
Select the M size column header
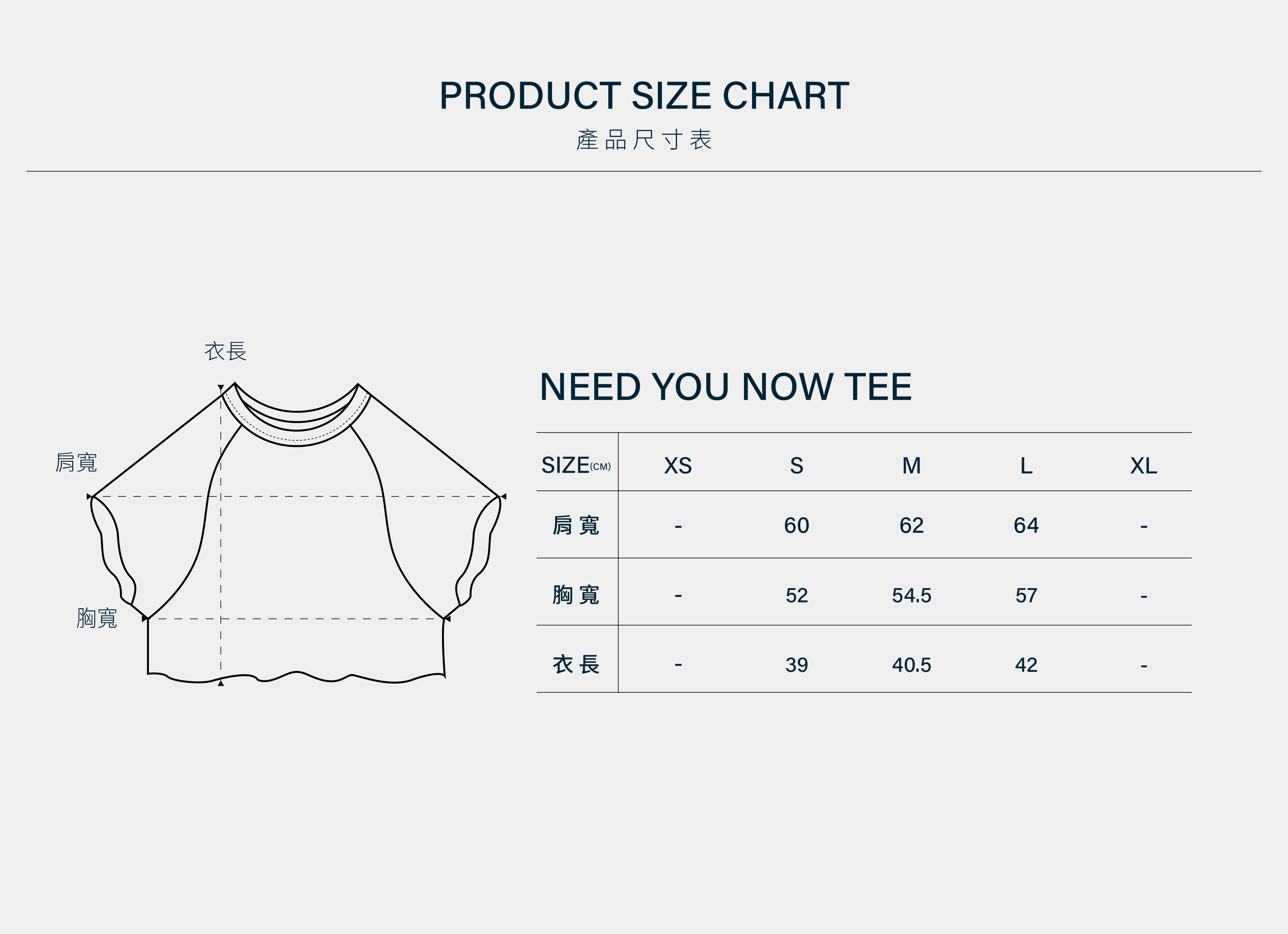[x=912, y=466]
